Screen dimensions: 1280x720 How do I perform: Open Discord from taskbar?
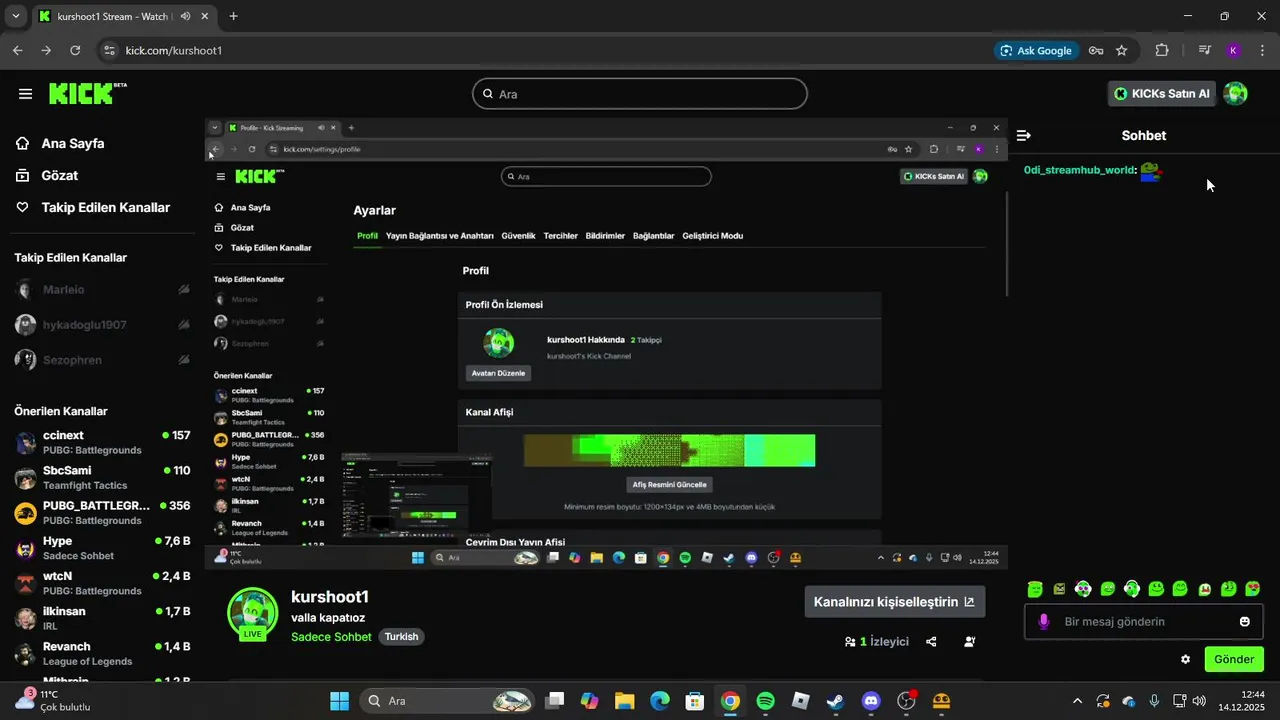tap(871, 701)
